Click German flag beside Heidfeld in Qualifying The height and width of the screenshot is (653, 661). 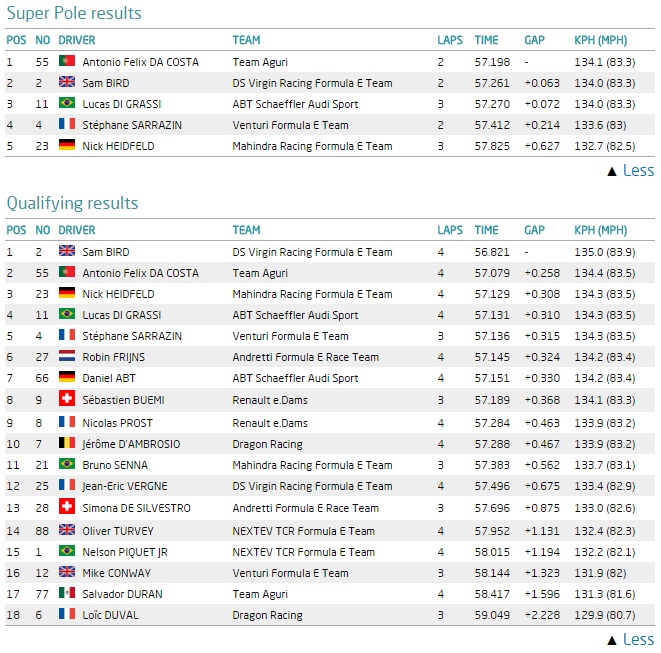(x=67, y=293)
